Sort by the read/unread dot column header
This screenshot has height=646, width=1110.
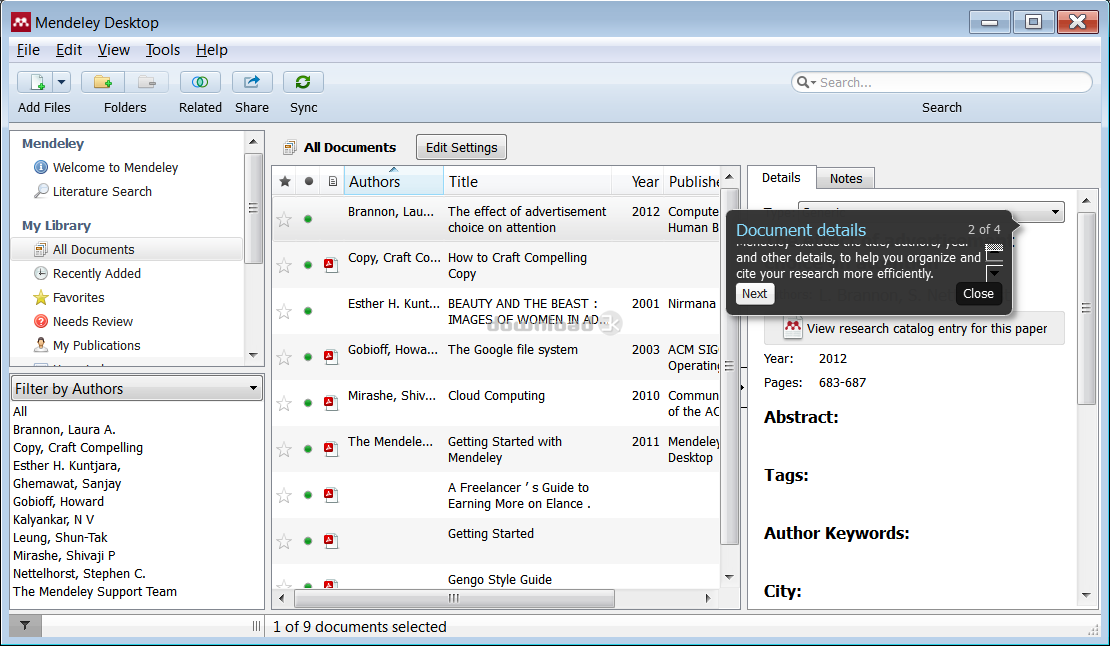pos(309,182)
